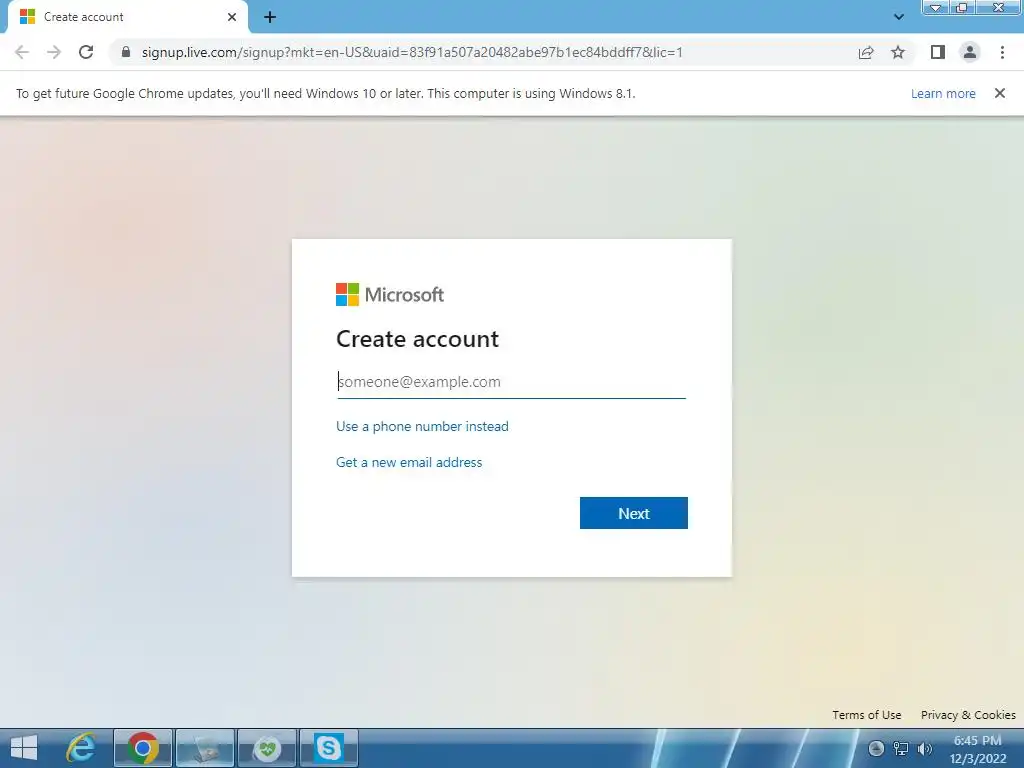Choose Use a phone number instead
Screen dimensions: 1024x768
pos(422,426)
